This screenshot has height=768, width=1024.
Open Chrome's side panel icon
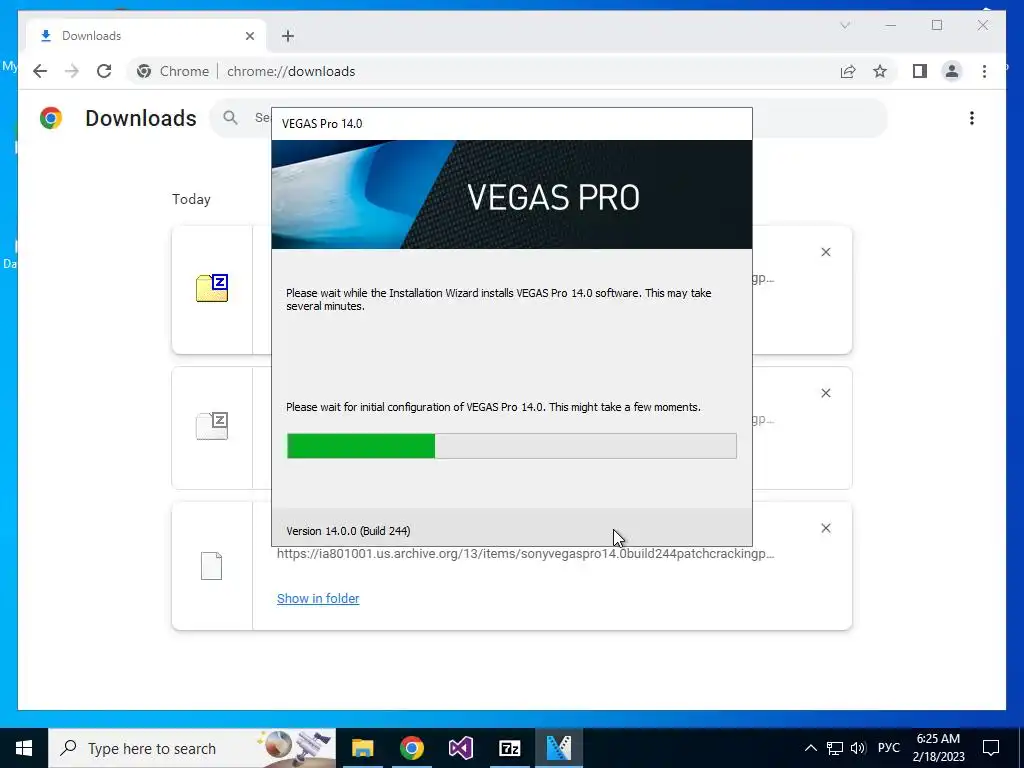(x=920, y=71)
